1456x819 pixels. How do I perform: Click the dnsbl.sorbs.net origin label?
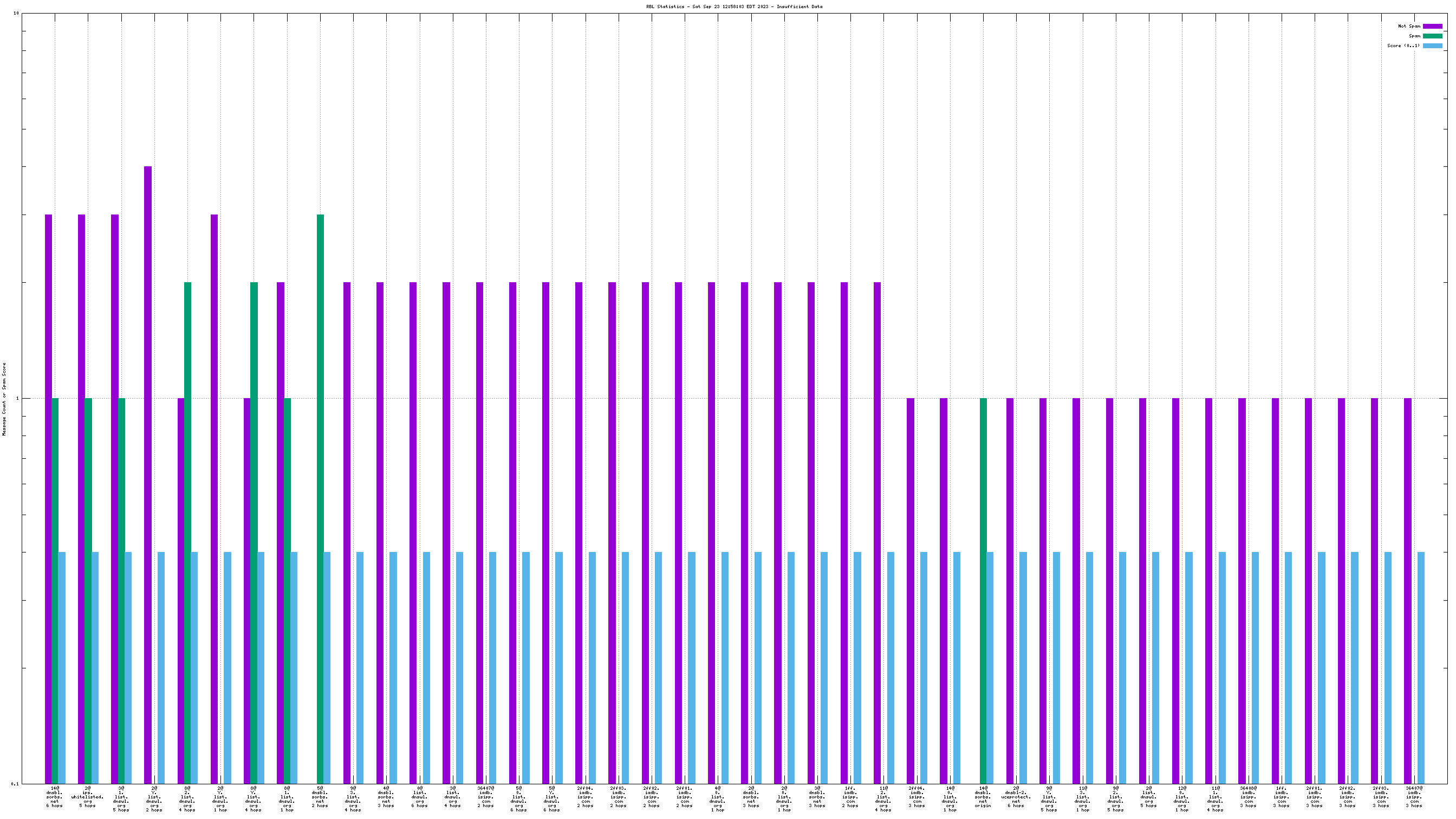(983, 796)
